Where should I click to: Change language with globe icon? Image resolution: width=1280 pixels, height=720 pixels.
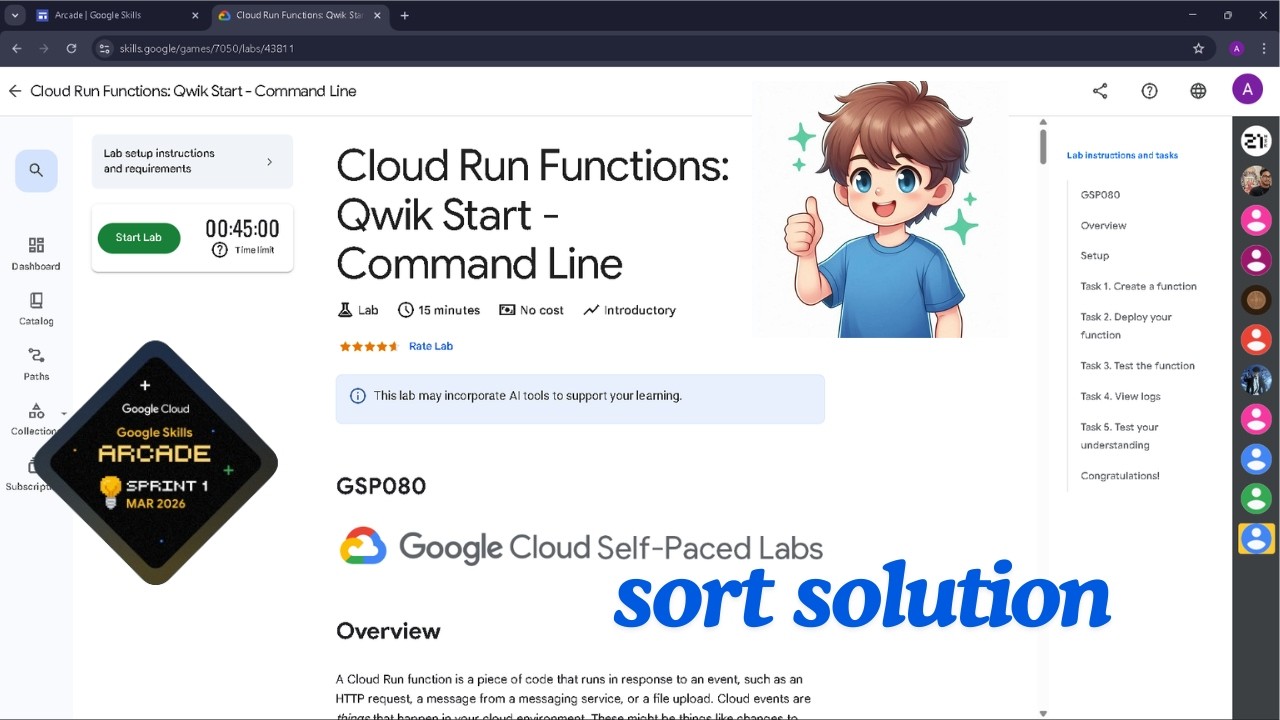[x=1198, y=91]
